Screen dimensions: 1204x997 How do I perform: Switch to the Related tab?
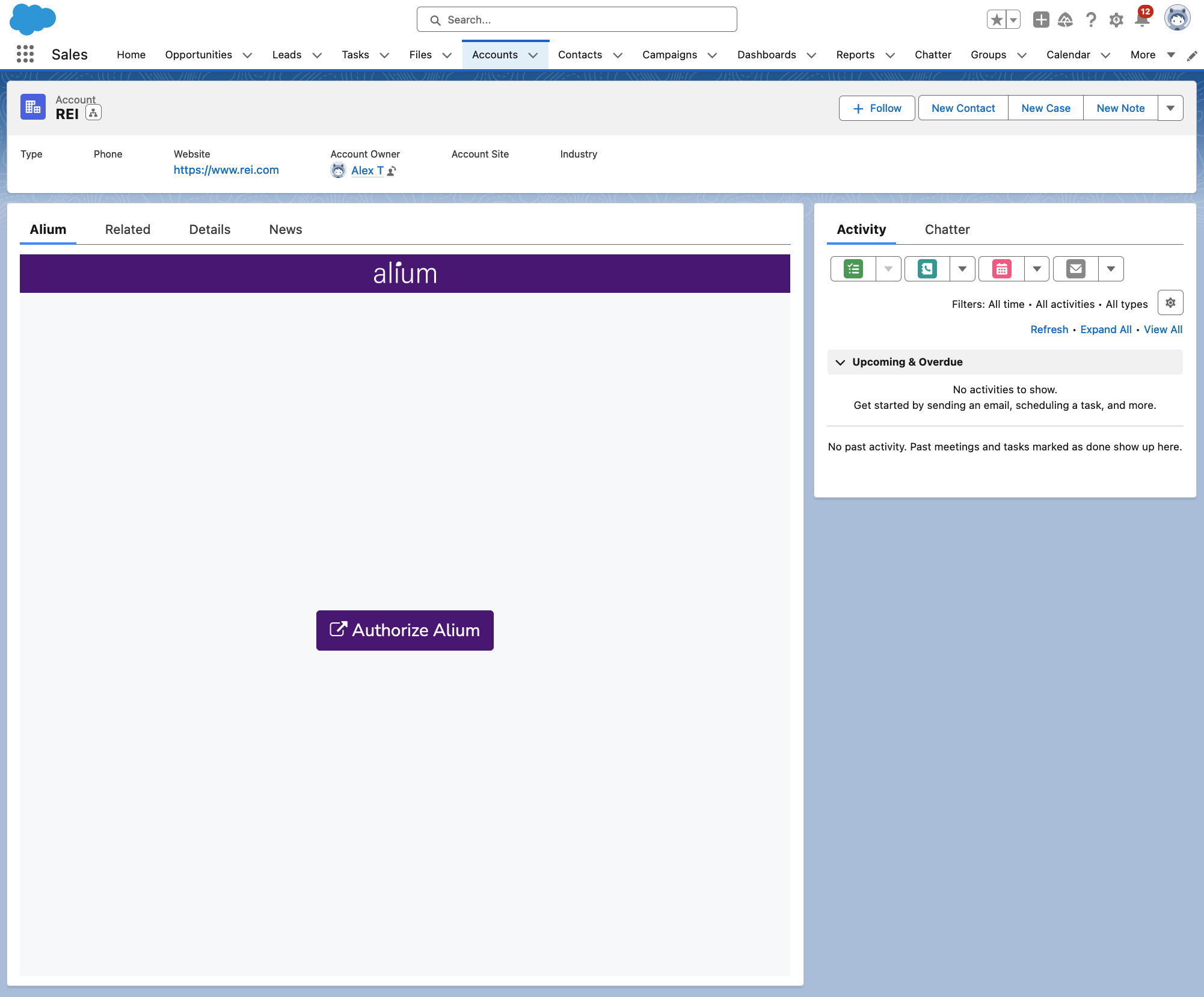click(127, 229)
